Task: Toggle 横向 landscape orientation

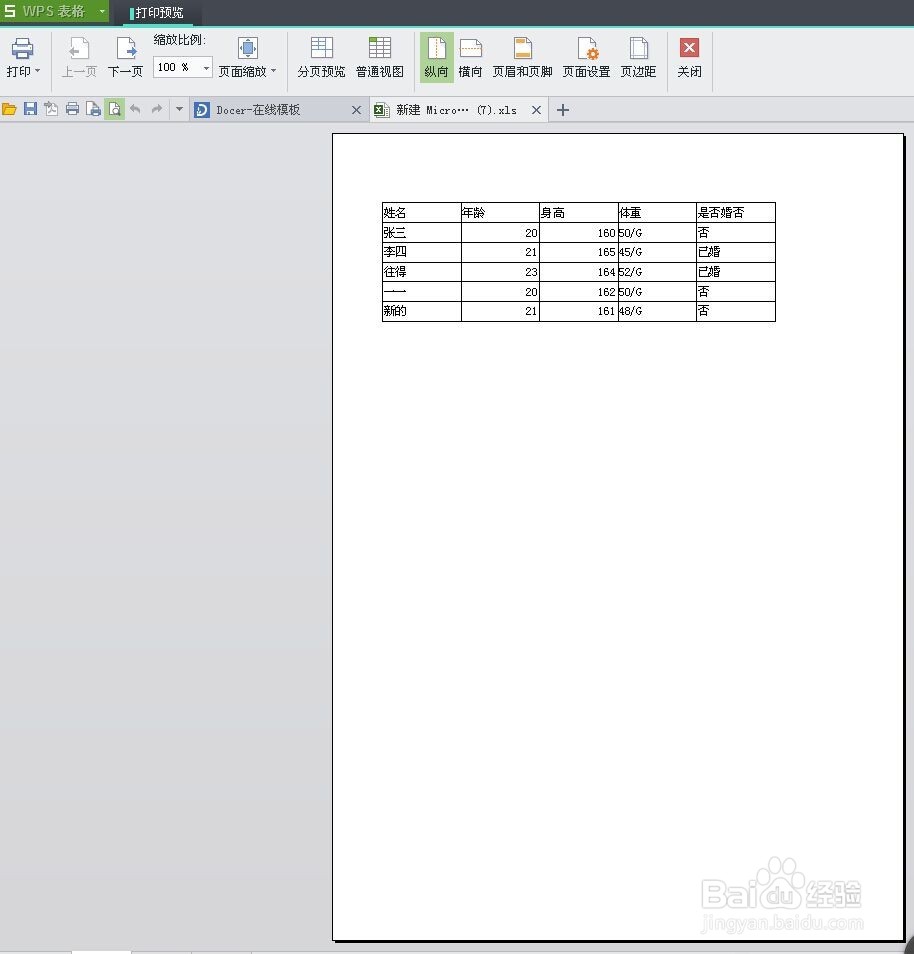Action: pyautogui.click(x=470, y=58)
